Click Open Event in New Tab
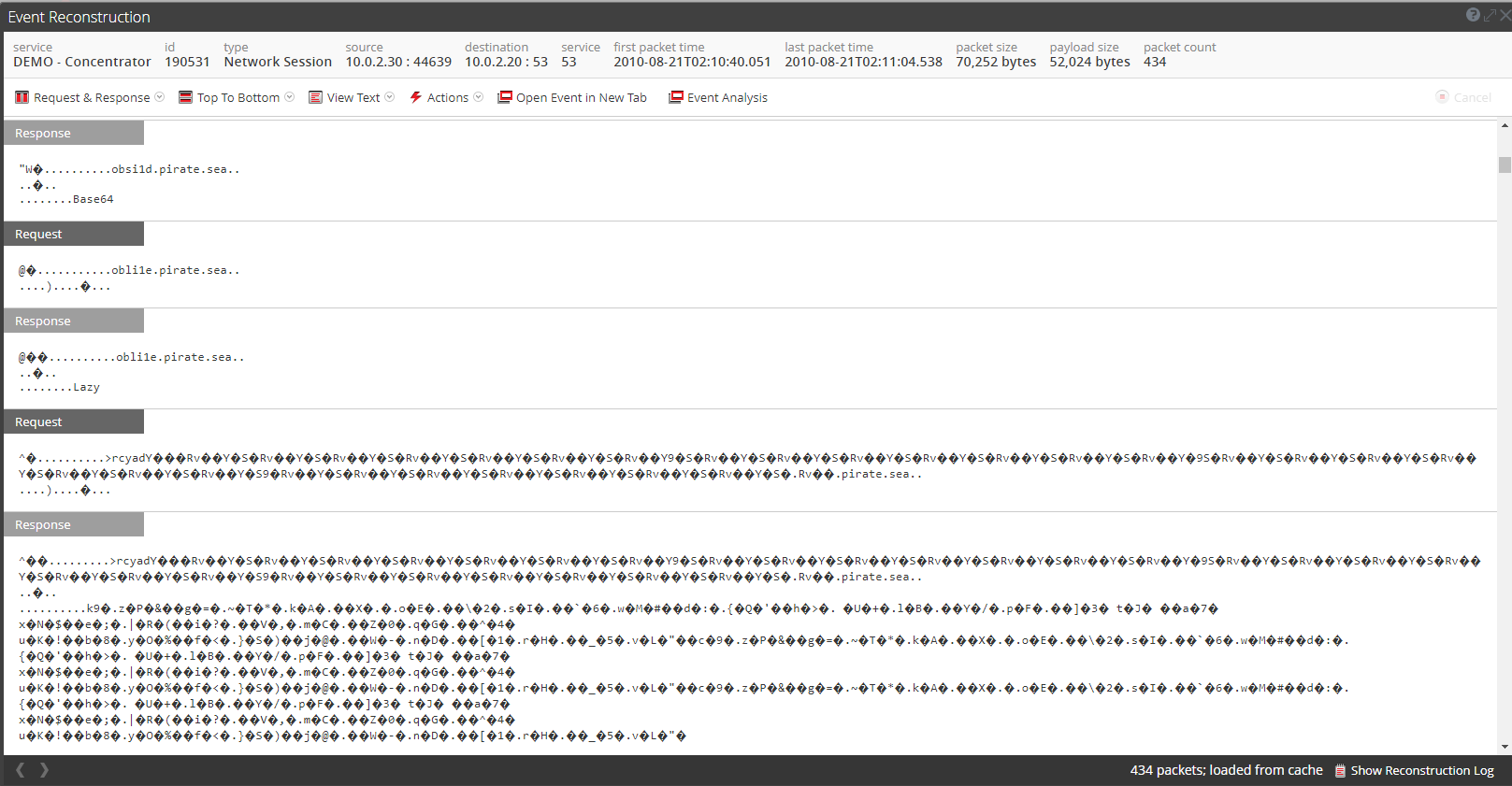Viewport: 1512px width, 786px height. [572, 97]
